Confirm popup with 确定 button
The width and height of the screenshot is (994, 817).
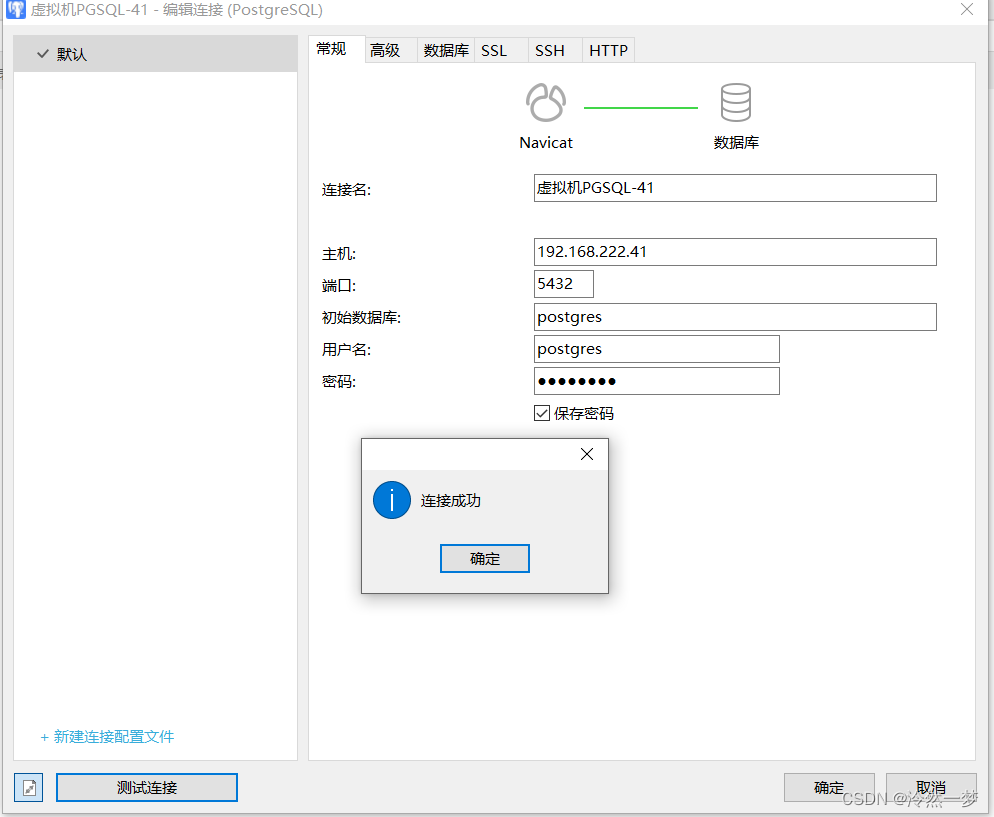tap(485, 558)
